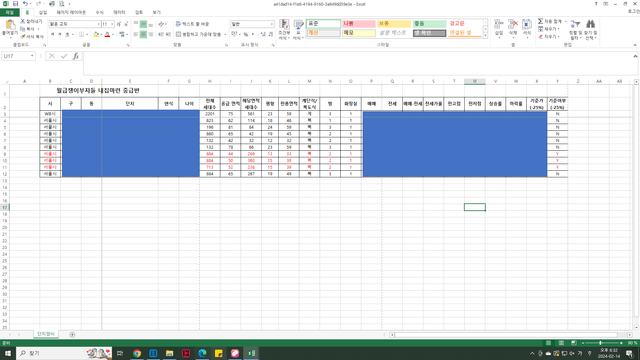Screen dimensions: 640x360
Task: Switch to Page Layout view in status bar
Action: (x=561, y=343)
